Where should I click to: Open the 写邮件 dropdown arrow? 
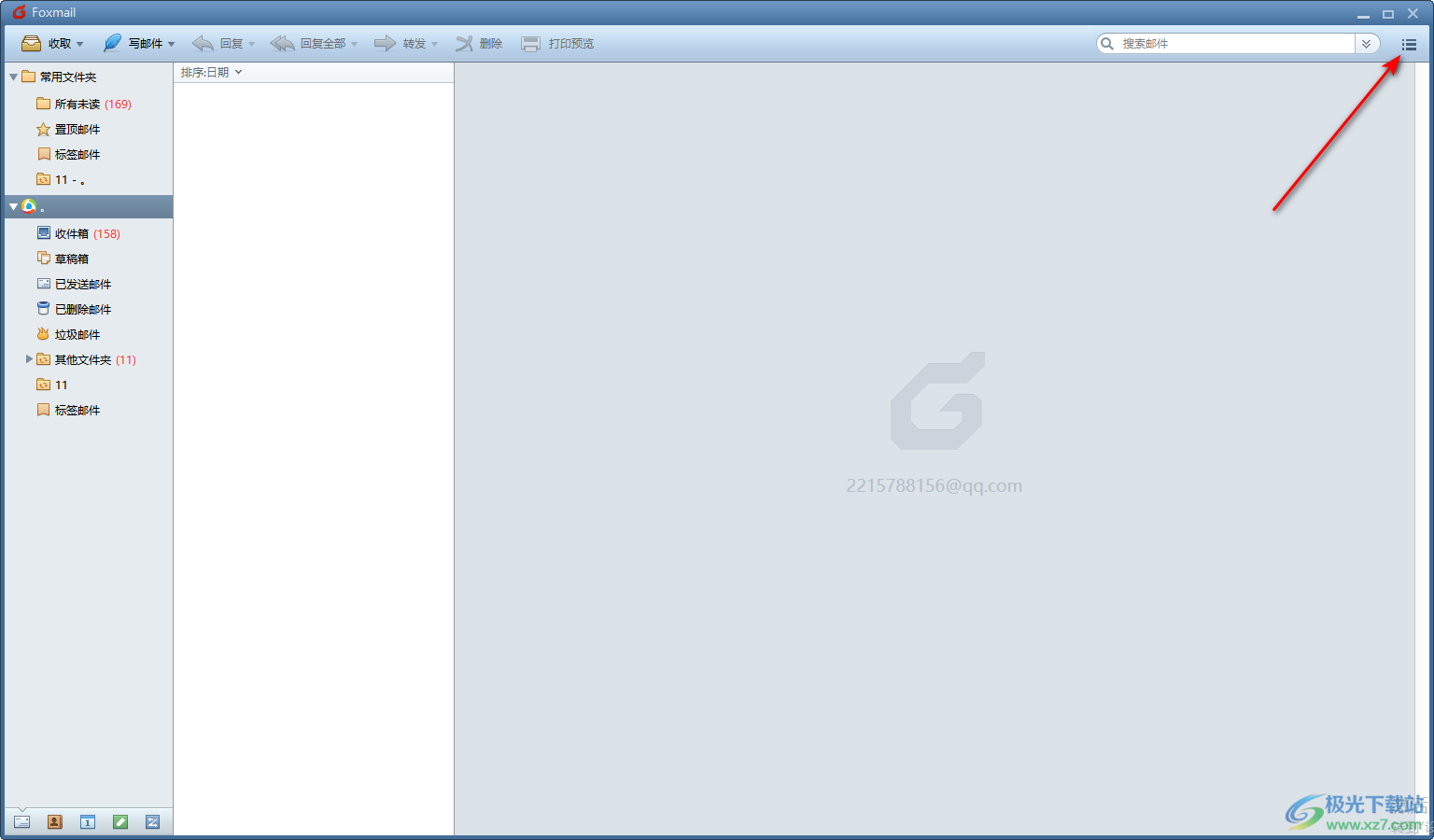[172, 45]
